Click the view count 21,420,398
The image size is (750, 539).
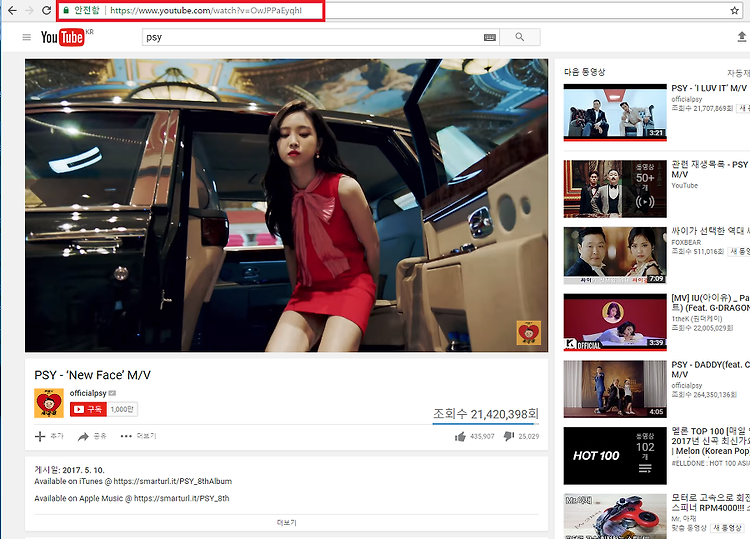486,414
